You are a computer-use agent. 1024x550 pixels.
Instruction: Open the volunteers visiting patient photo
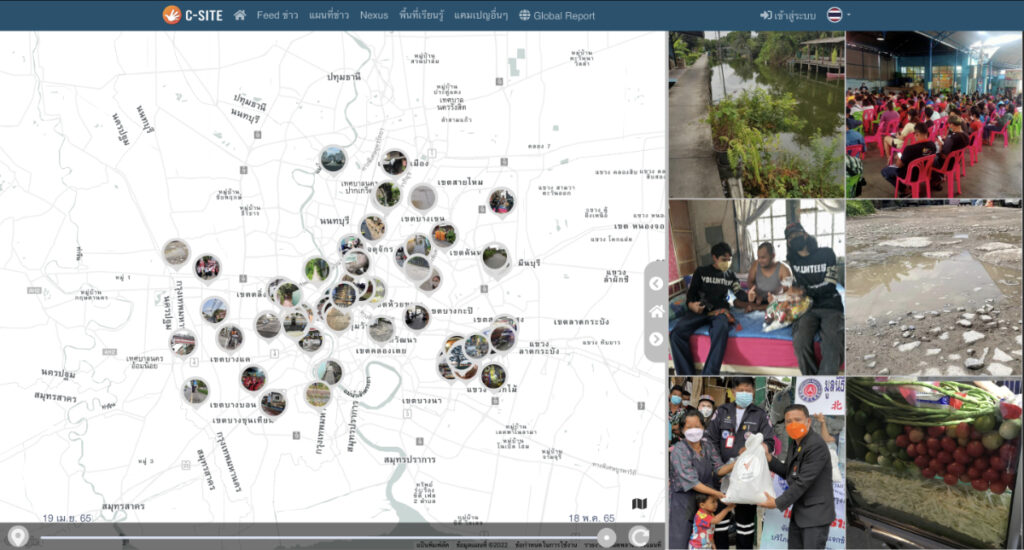(756, 287)
